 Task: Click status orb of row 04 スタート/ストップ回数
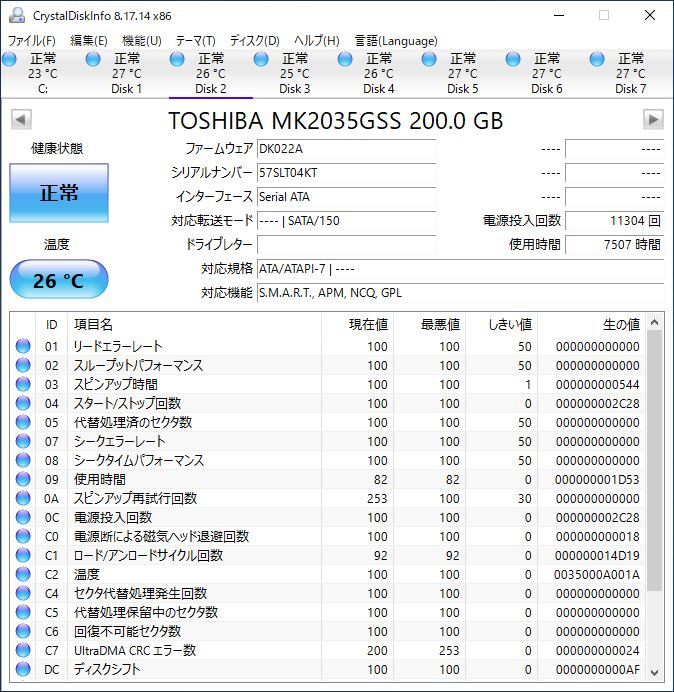tap(23, 403)
